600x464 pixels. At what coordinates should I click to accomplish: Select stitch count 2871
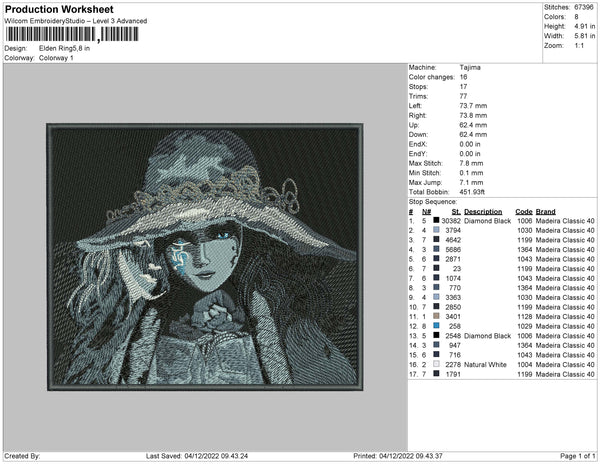(453, 259)
